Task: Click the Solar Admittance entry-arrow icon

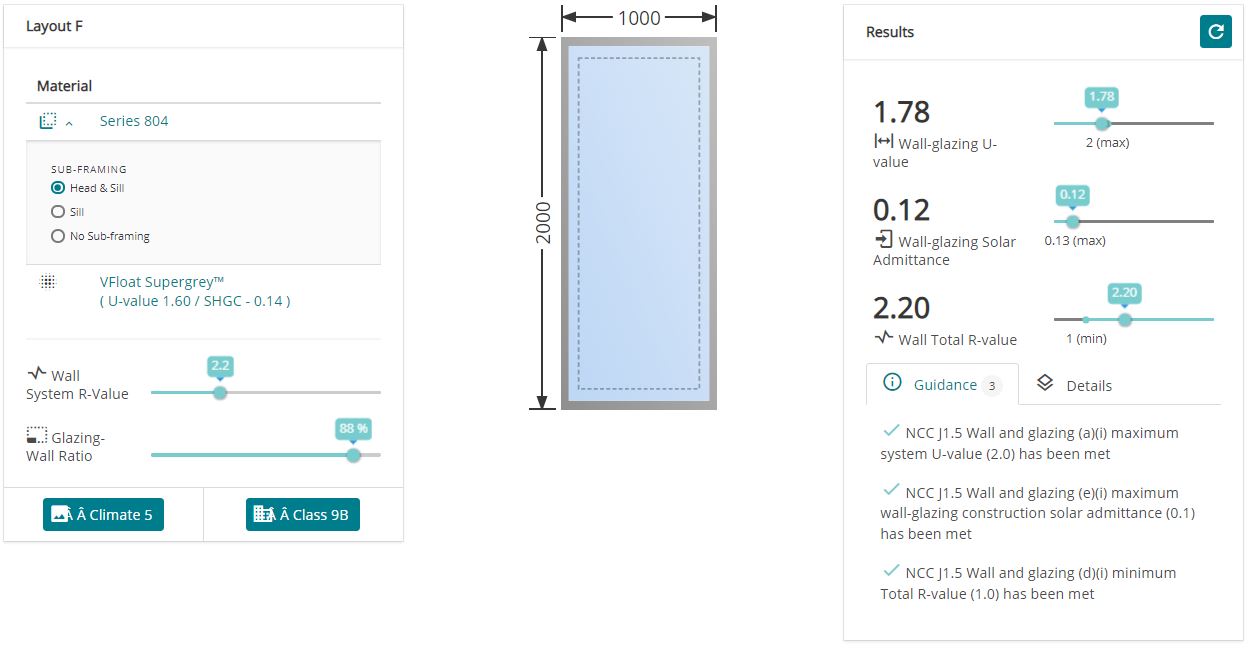Action: 883,240
